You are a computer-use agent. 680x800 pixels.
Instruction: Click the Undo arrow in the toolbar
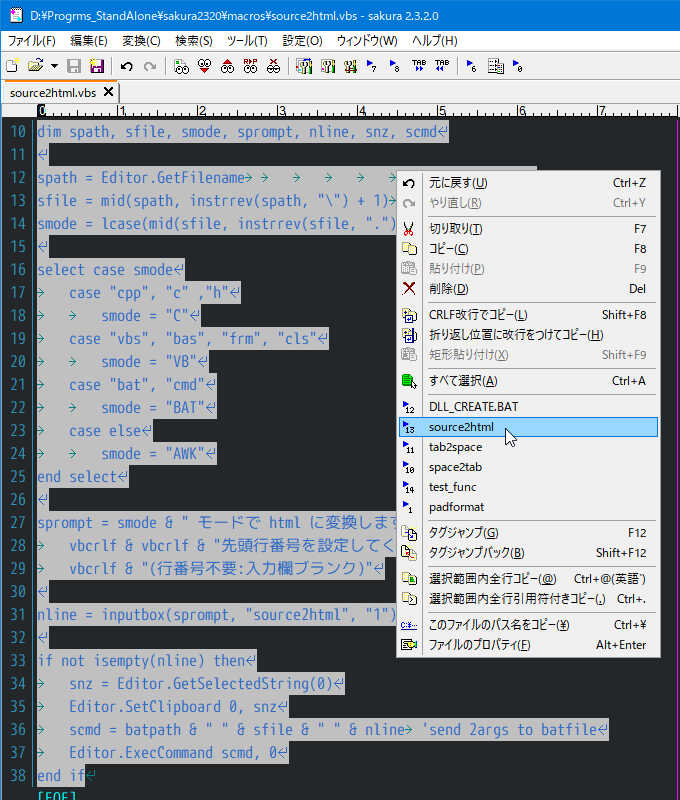(x=127, y=66)
